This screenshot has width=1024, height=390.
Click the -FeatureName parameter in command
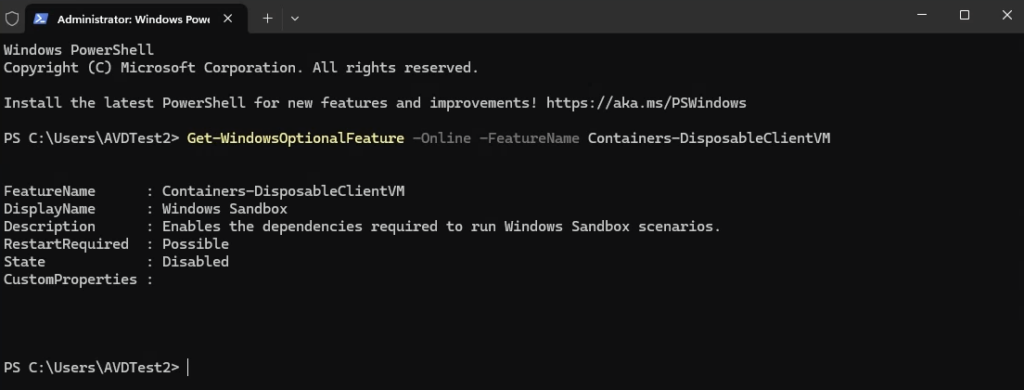529,138
